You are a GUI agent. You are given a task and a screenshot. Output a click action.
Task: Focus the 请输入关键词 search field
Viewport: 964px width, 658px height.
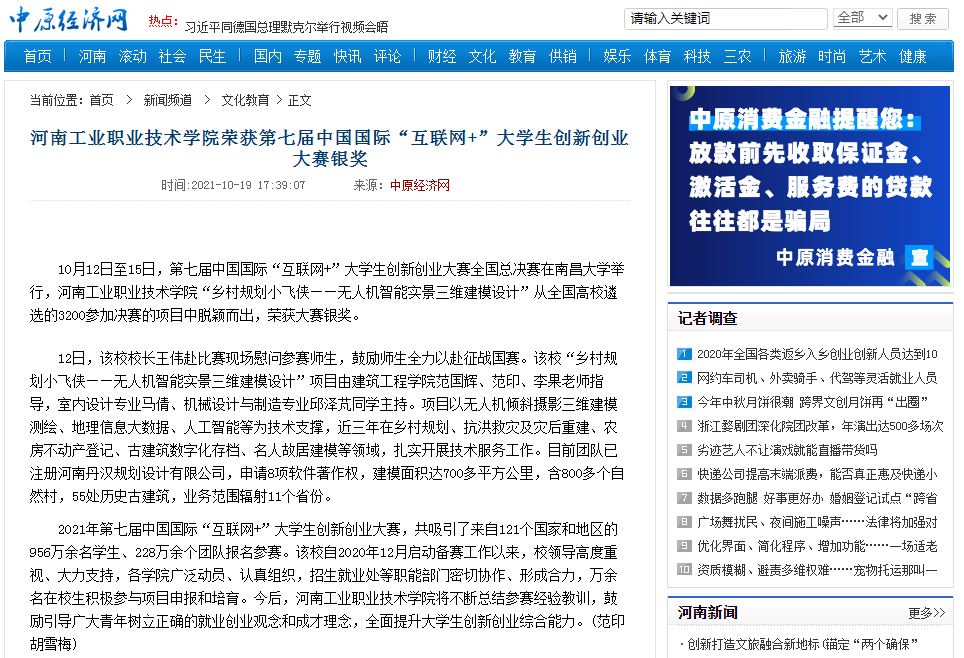pos(725,18)
